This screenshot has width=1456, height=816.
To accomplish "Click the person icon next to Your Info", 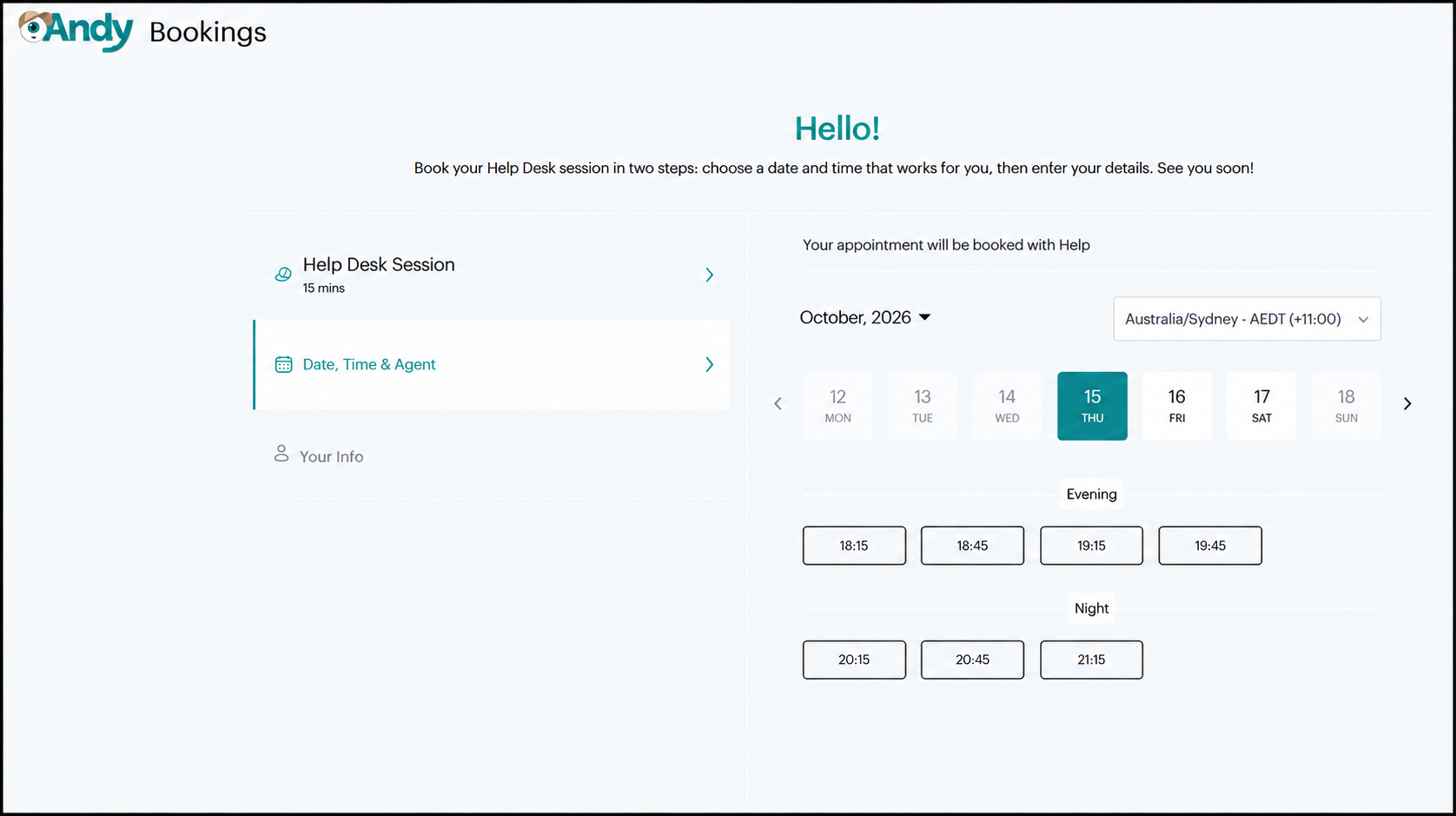I will [281, 454].
